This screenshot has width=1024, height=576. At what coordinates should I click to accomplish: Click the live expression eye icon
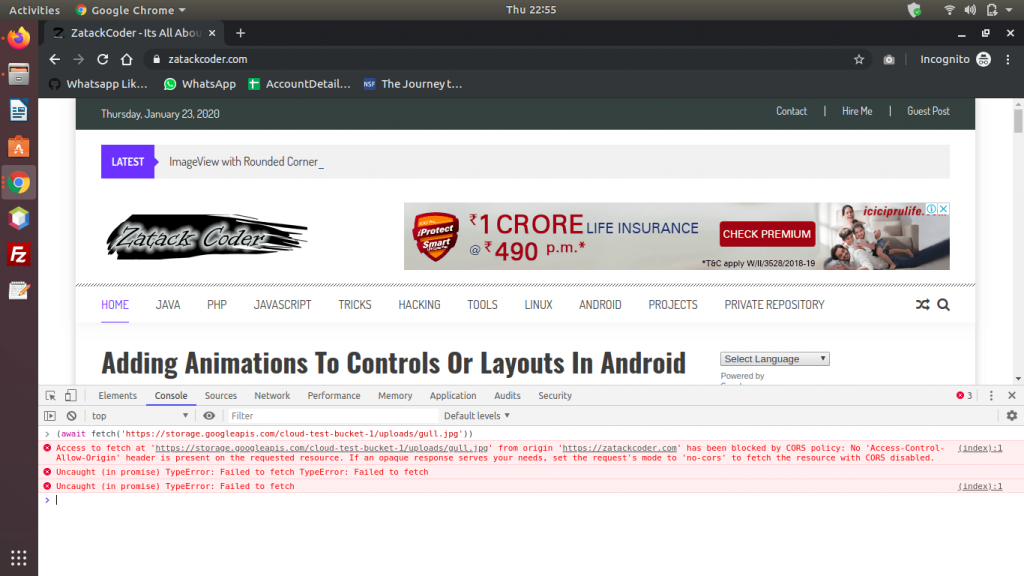pos(209,416)
